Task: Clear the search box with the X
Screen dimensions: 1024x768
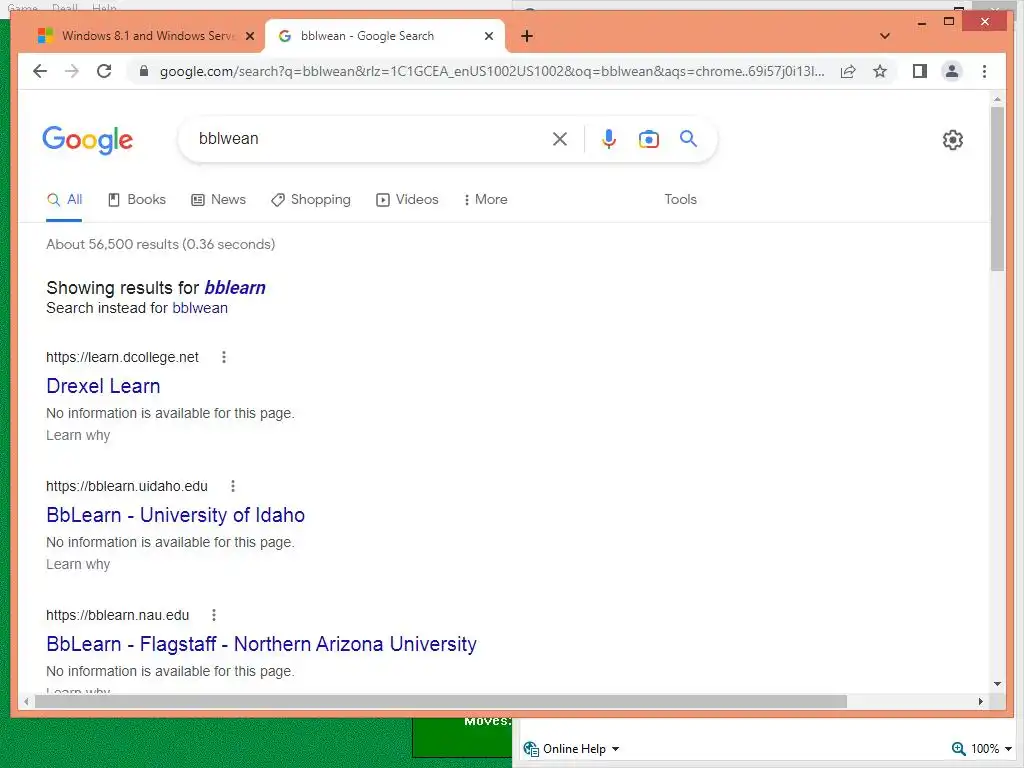Action: click(560, 138)
